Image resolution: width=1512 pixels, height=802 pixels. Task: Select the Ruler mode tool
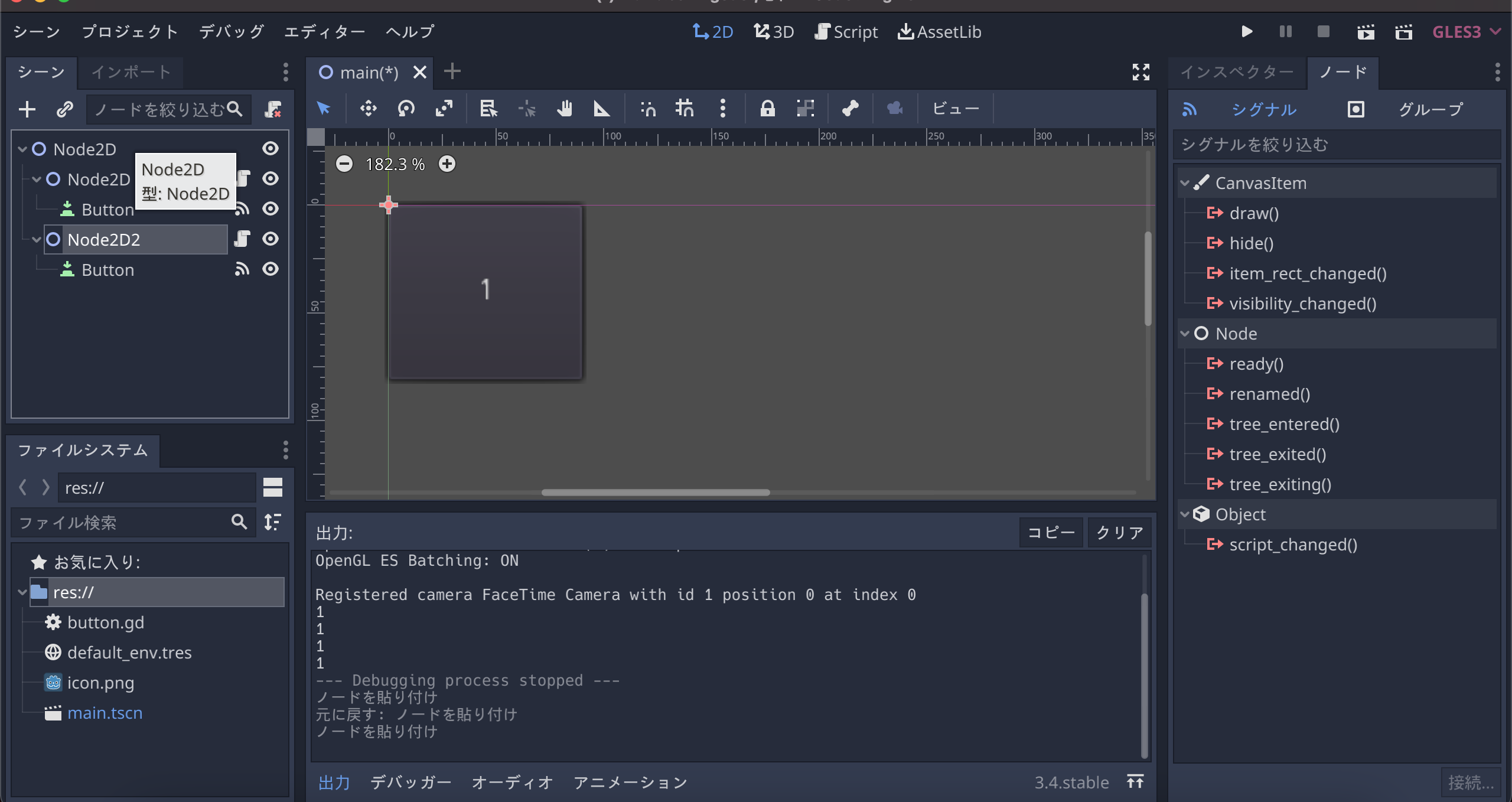(x=601, y=108)
